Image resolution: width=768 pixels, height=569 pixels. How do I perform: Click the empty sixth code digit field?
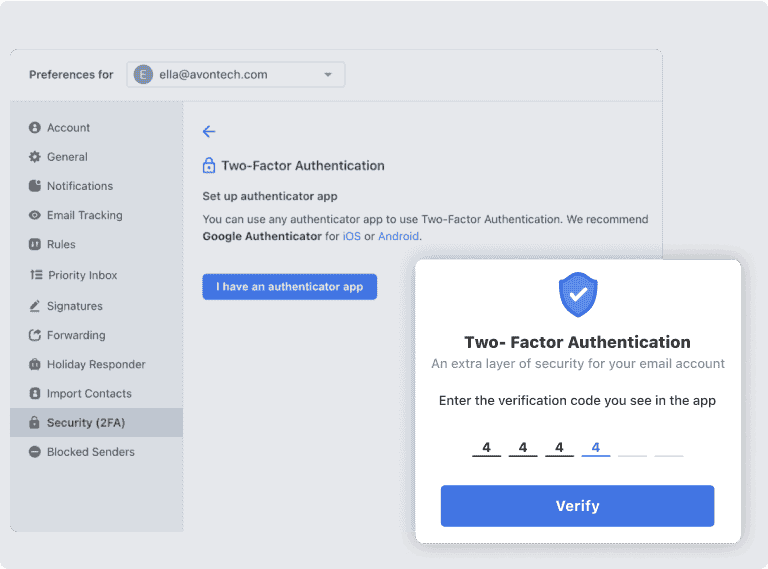tap(669, 448)
